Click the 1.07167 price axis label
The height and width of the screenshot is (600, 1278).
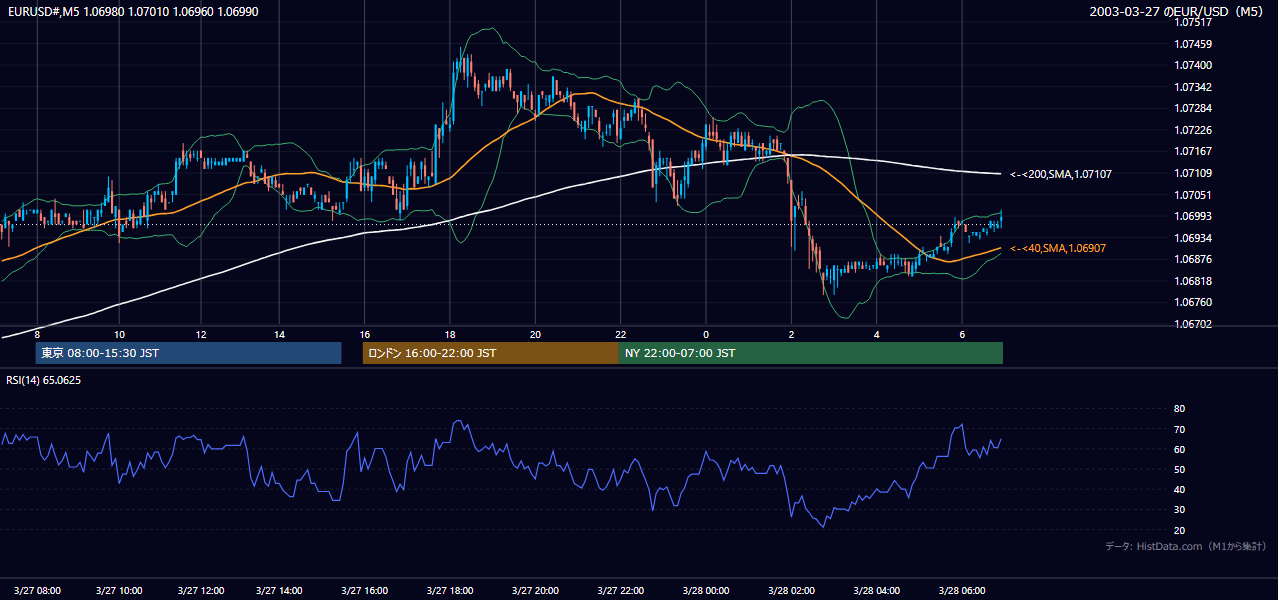[x=1192, y=151]
